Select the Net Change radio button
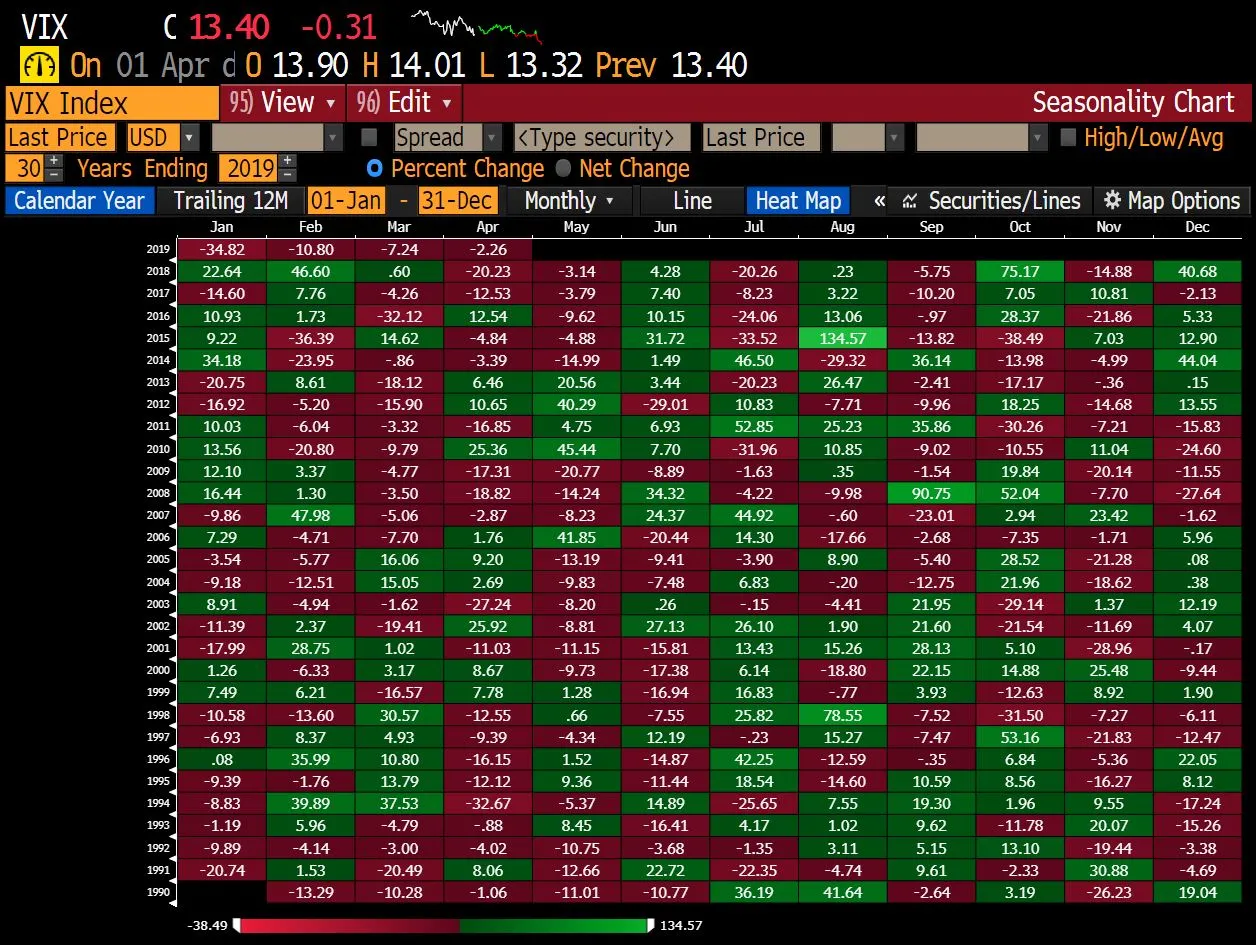The width and height of the screenshot is (1256, 945). [x=563, y=168]
